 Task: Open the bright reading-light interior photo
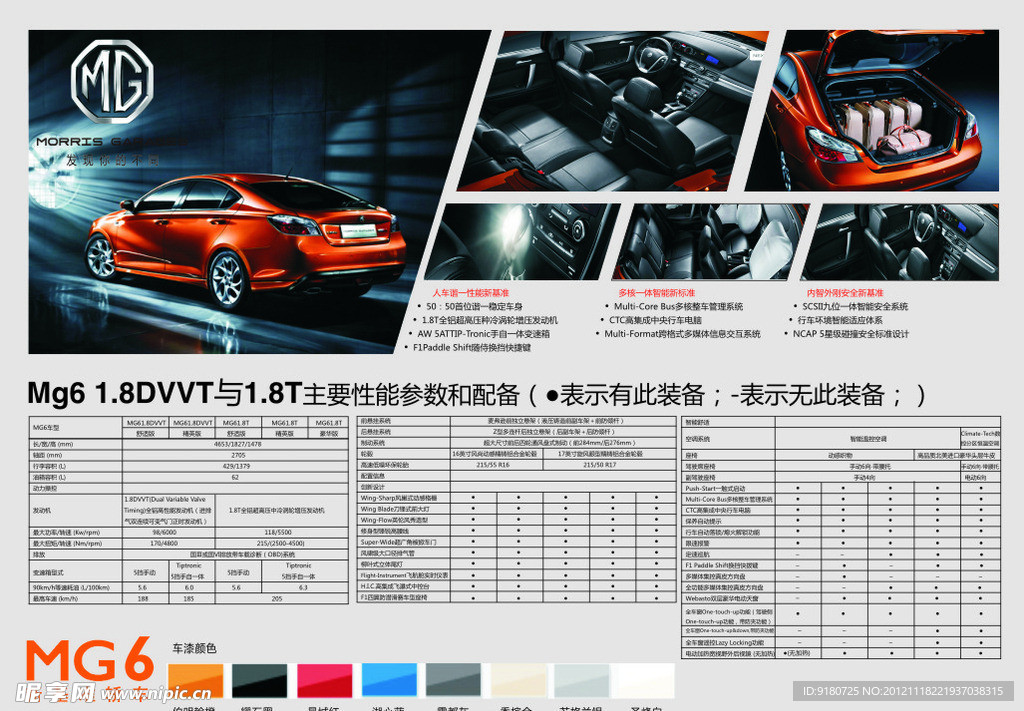pos(522,242)
